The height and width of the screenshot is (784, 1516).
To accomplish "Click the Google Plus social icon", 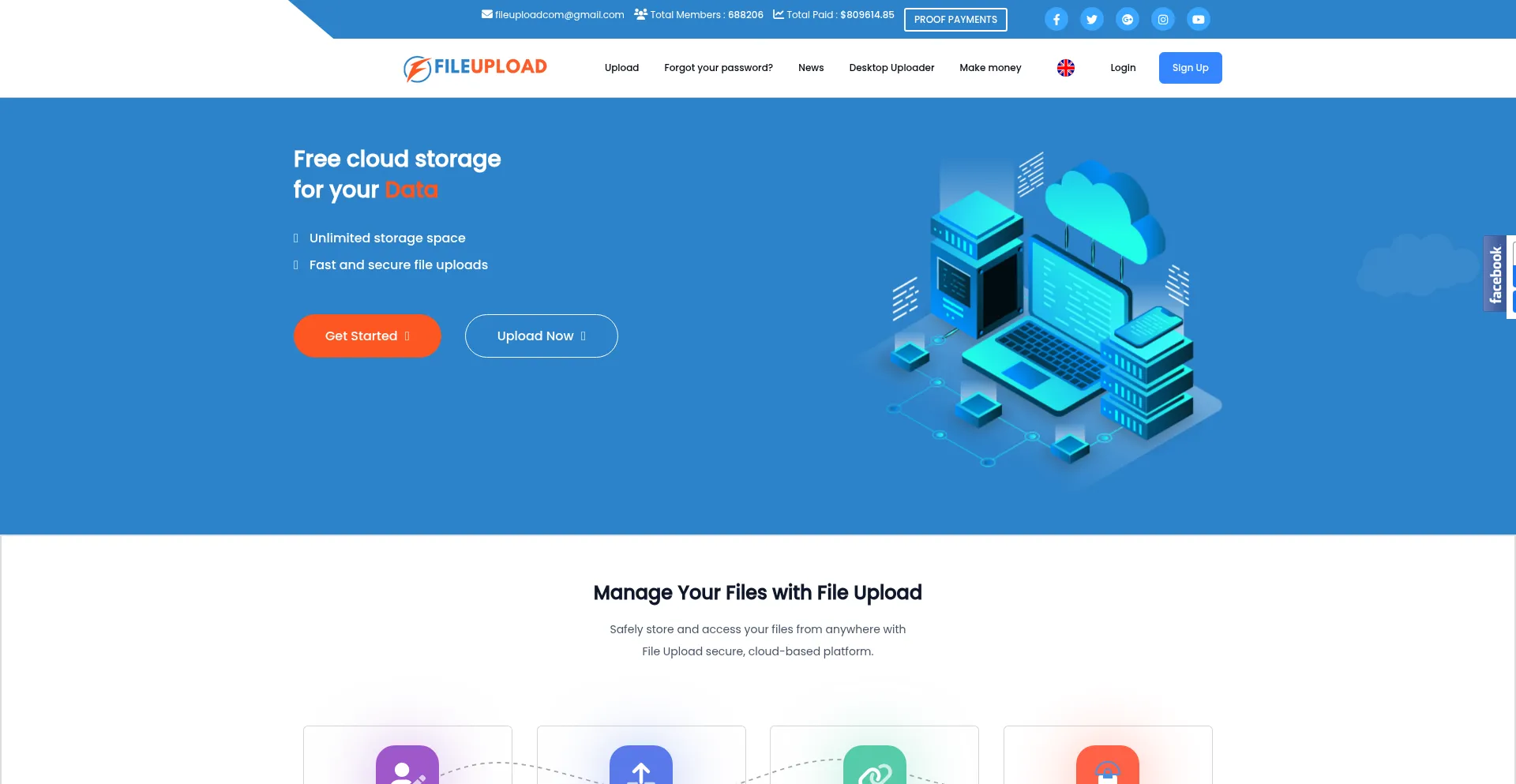I will [x=1127, y=19].
